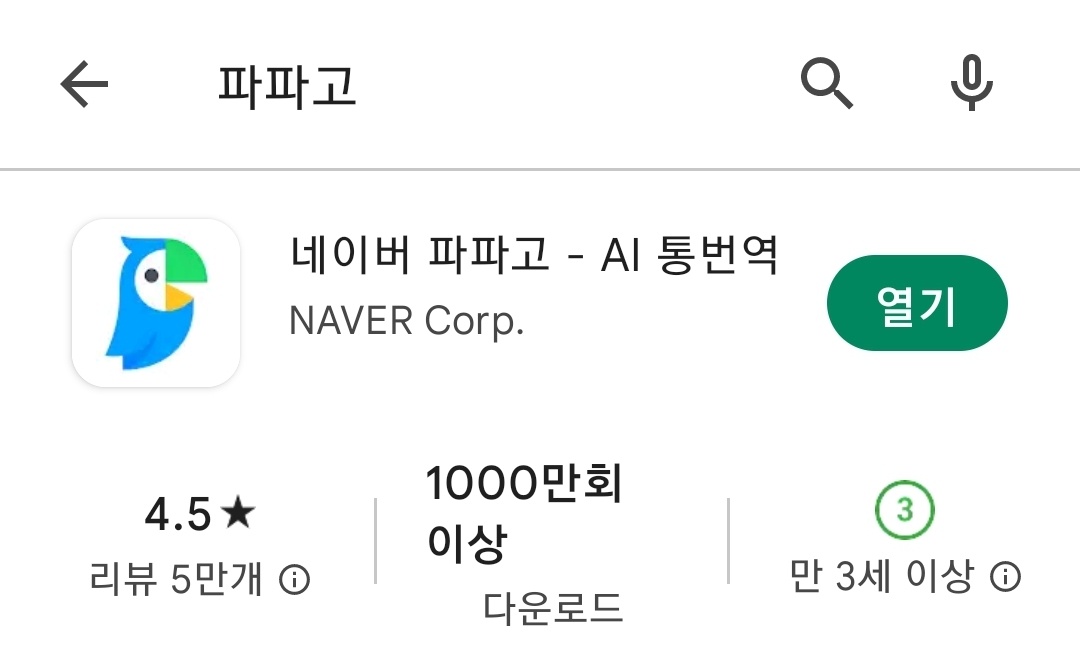
Task: Click the AI 통번역 part of the title
Action: (689, 254)
